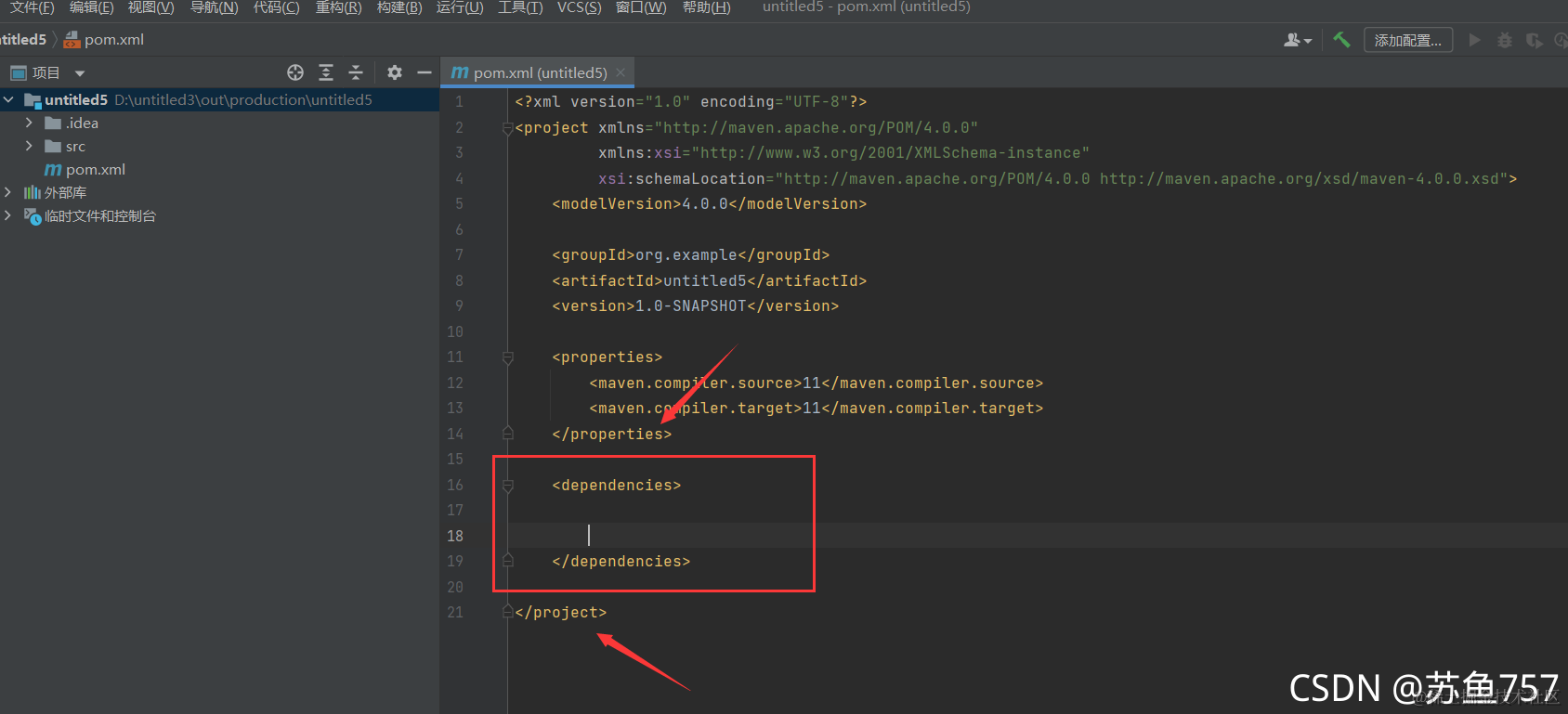Close the pom.xml (untitled5) tab
1568x714 pixels.
621,72
